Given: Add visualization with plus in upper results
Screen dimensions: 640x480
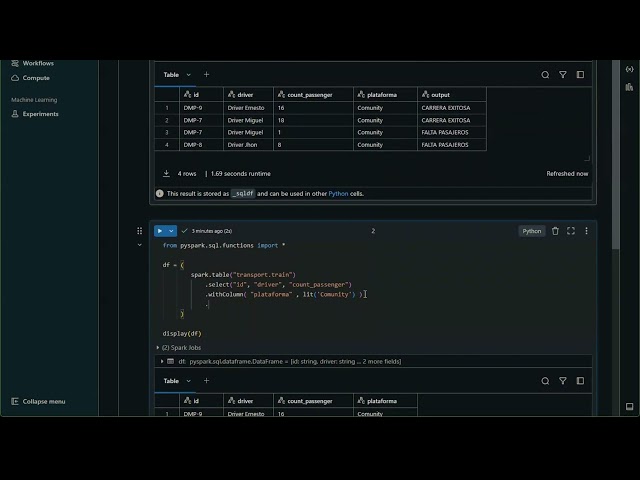Looking at the screenshot, I should [207, 75].
